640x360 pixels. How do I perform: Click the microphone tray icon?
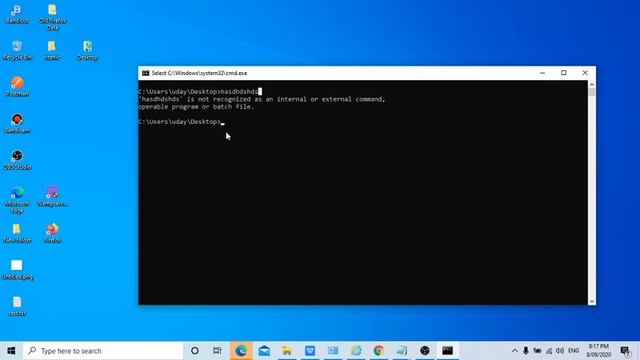coord(526,351)
